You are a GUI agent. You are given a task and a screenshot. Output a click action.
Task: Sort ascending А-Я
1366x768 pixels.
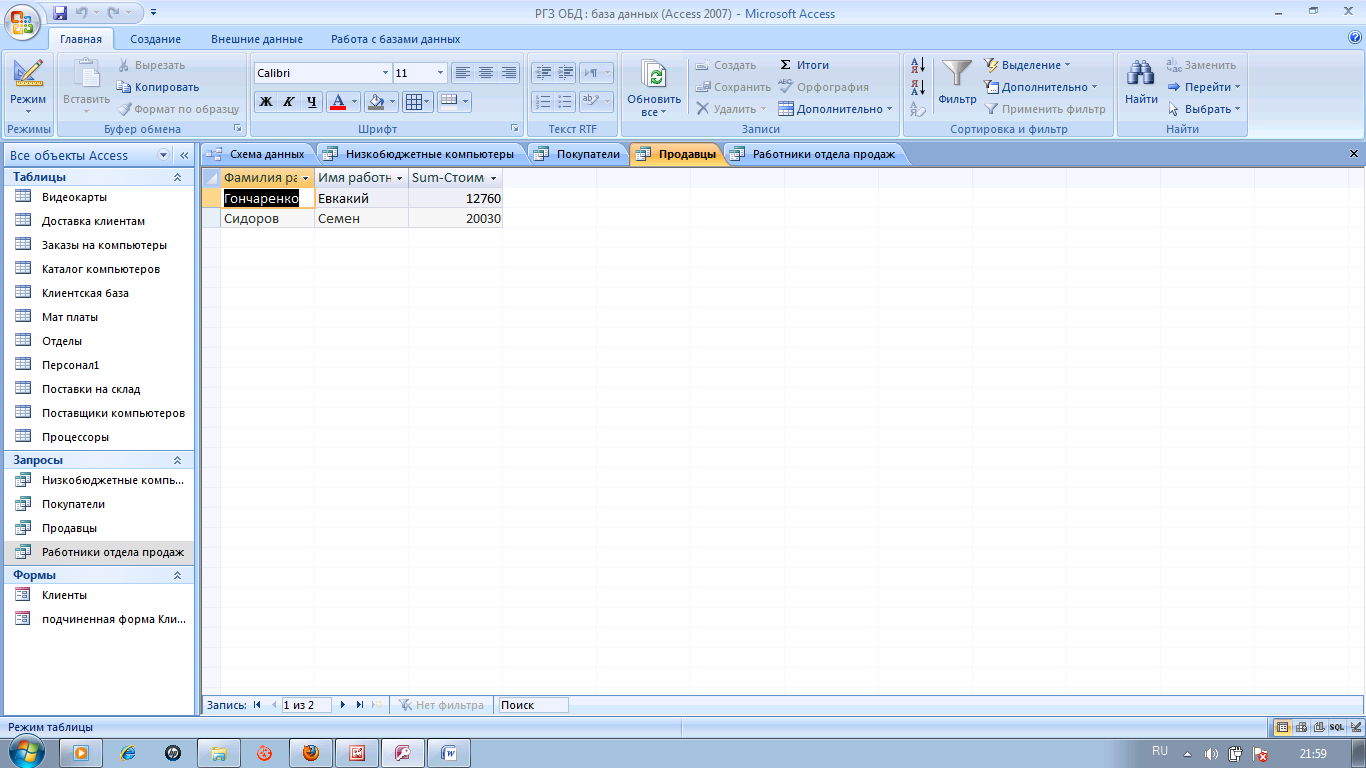click(918, 66)
